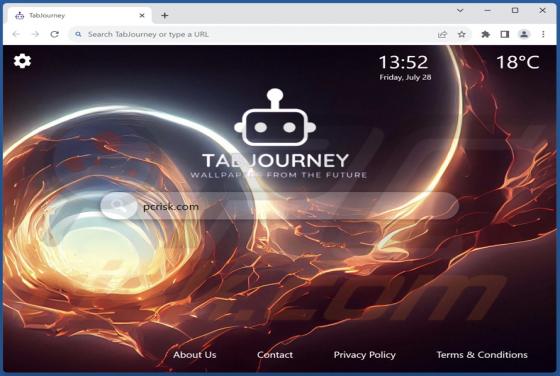
Task: Click the TabJourney robot logo
Action: pos(275,117)
